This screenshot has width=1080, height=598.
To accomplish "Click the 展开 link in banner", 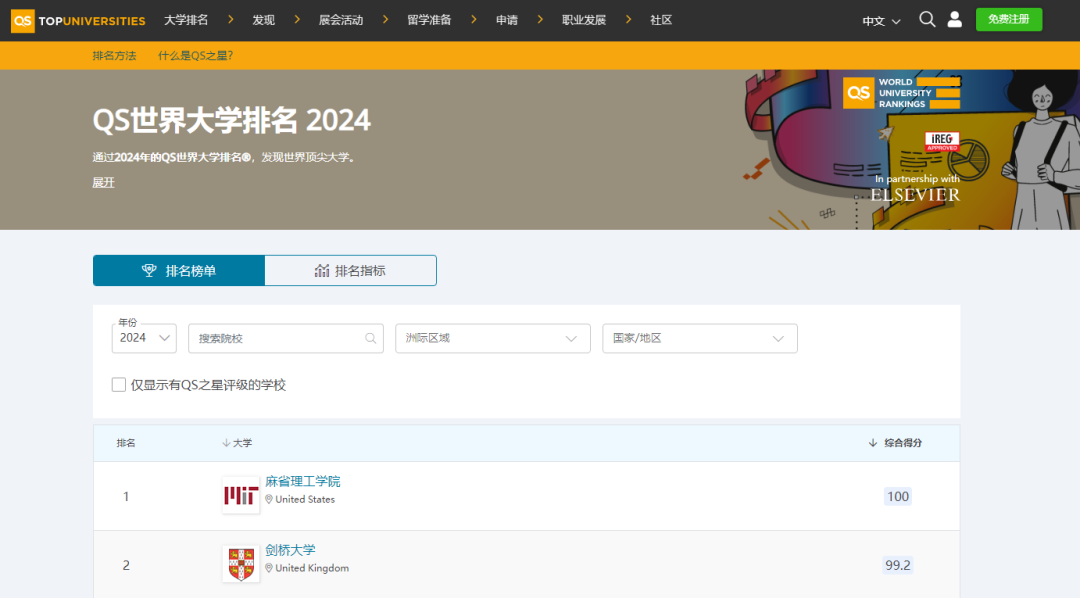I will pos(103,182).
